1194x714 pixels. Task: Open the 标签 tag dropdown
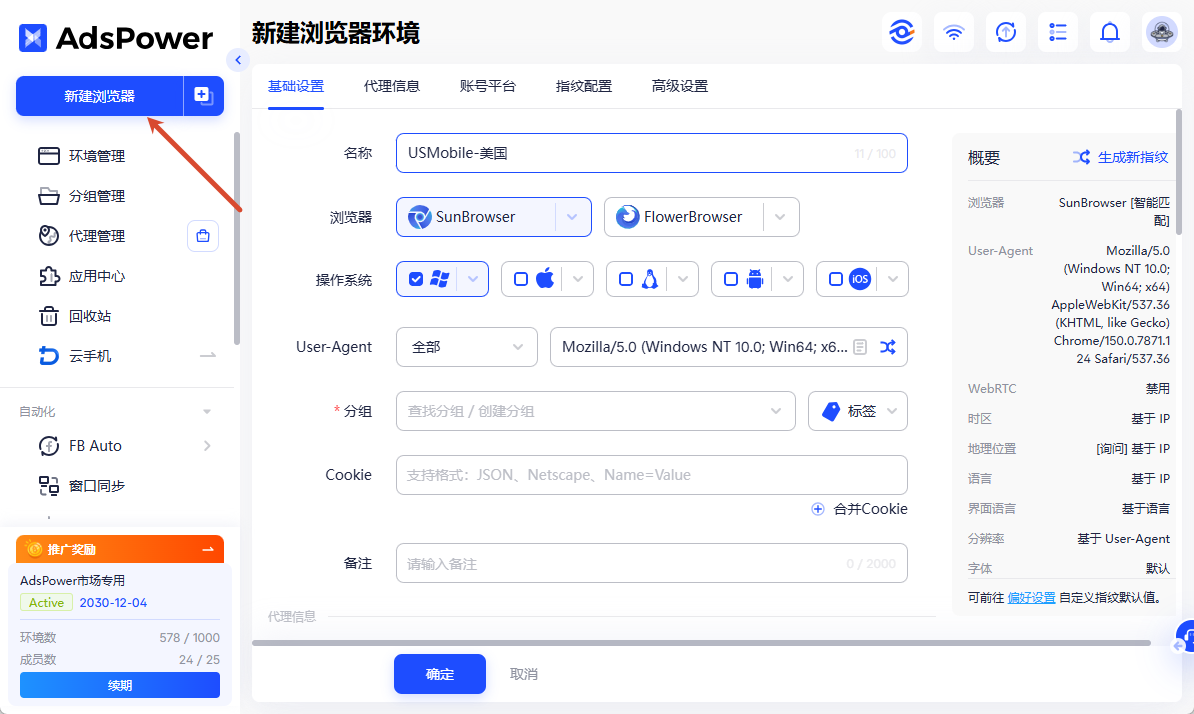857,411
